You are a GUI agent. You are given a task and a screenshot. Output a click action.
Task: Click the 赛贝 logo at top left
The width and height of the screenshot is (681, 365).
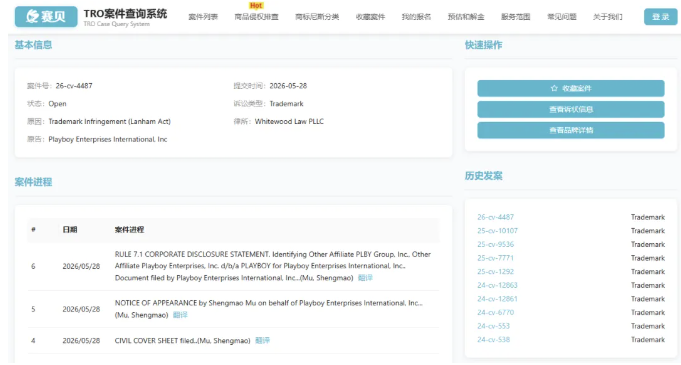coord(46,17)
